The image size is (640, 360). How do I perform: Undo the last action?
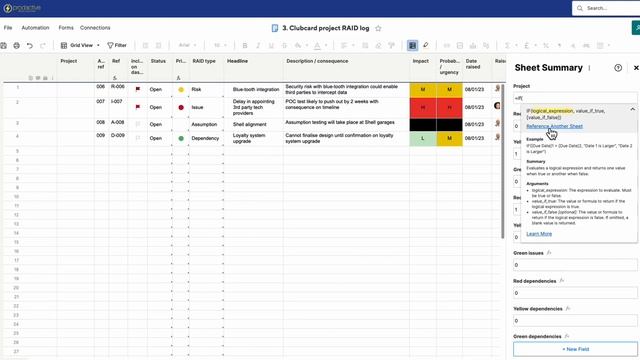(x=30, y=45)
